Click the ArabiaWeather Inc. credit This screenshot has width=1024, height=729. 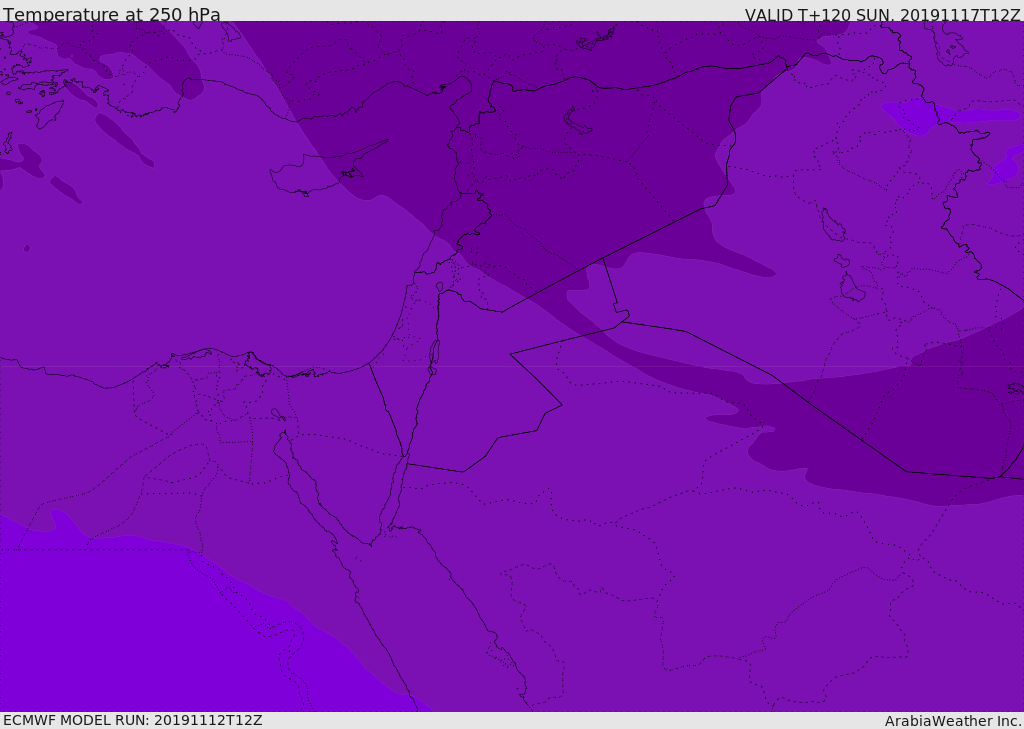point(953,721)
